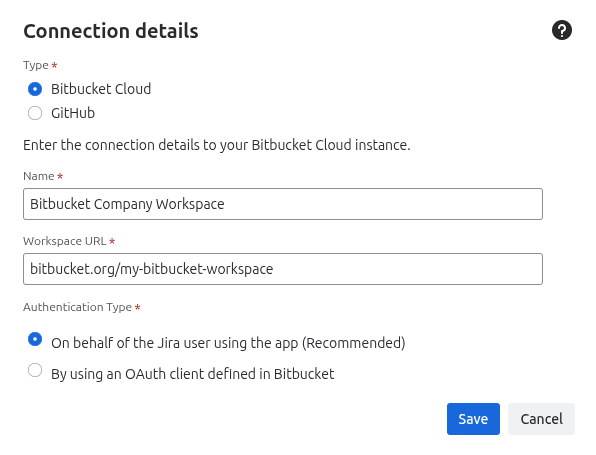Select the Bitbucket Cloud radio button
Viewport: 596px width, 455px height.
[x=35, y=89]
